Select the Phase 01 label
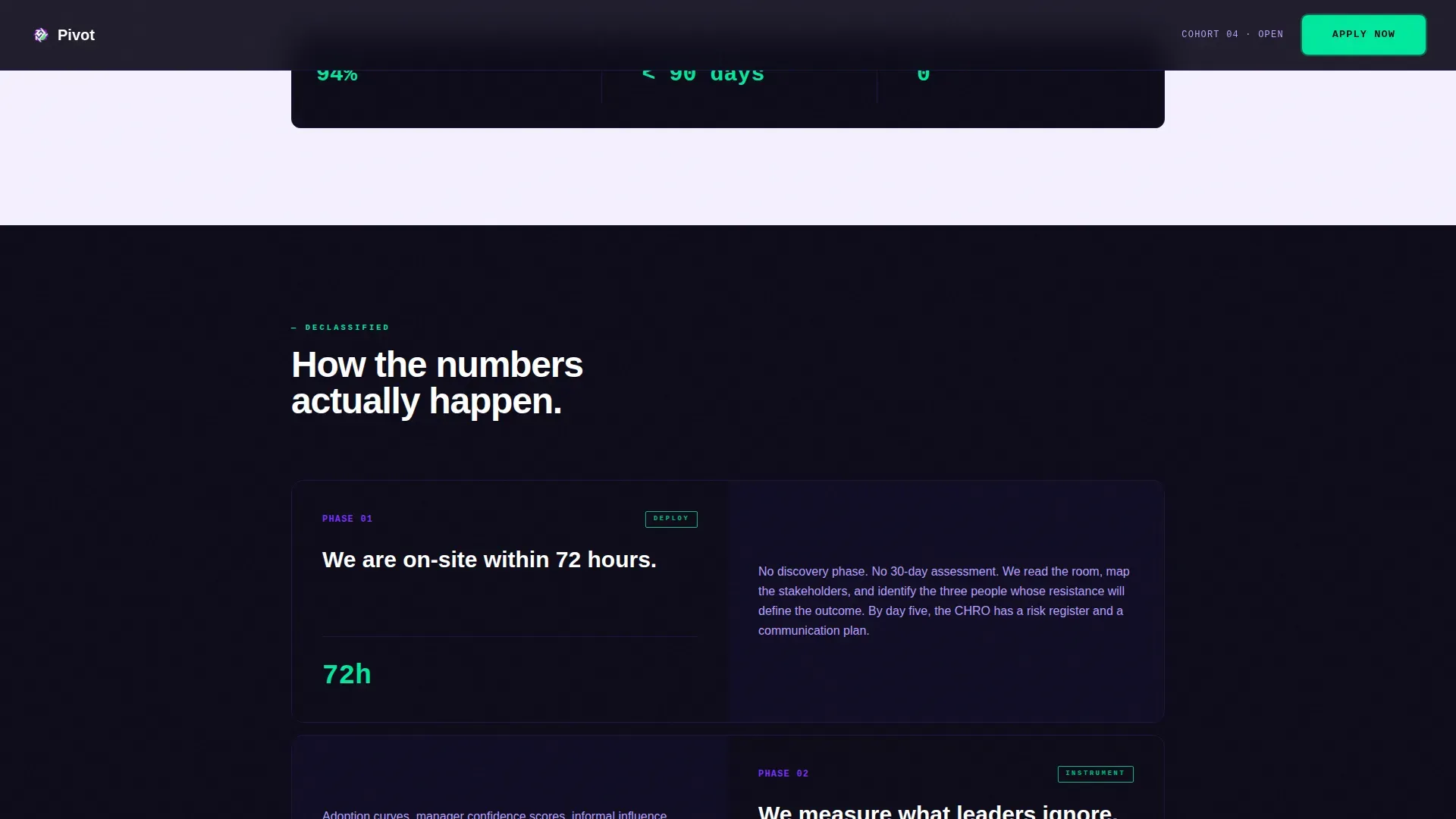The image size is (1456, 819). pyautogui.click(x=347, y=519)
